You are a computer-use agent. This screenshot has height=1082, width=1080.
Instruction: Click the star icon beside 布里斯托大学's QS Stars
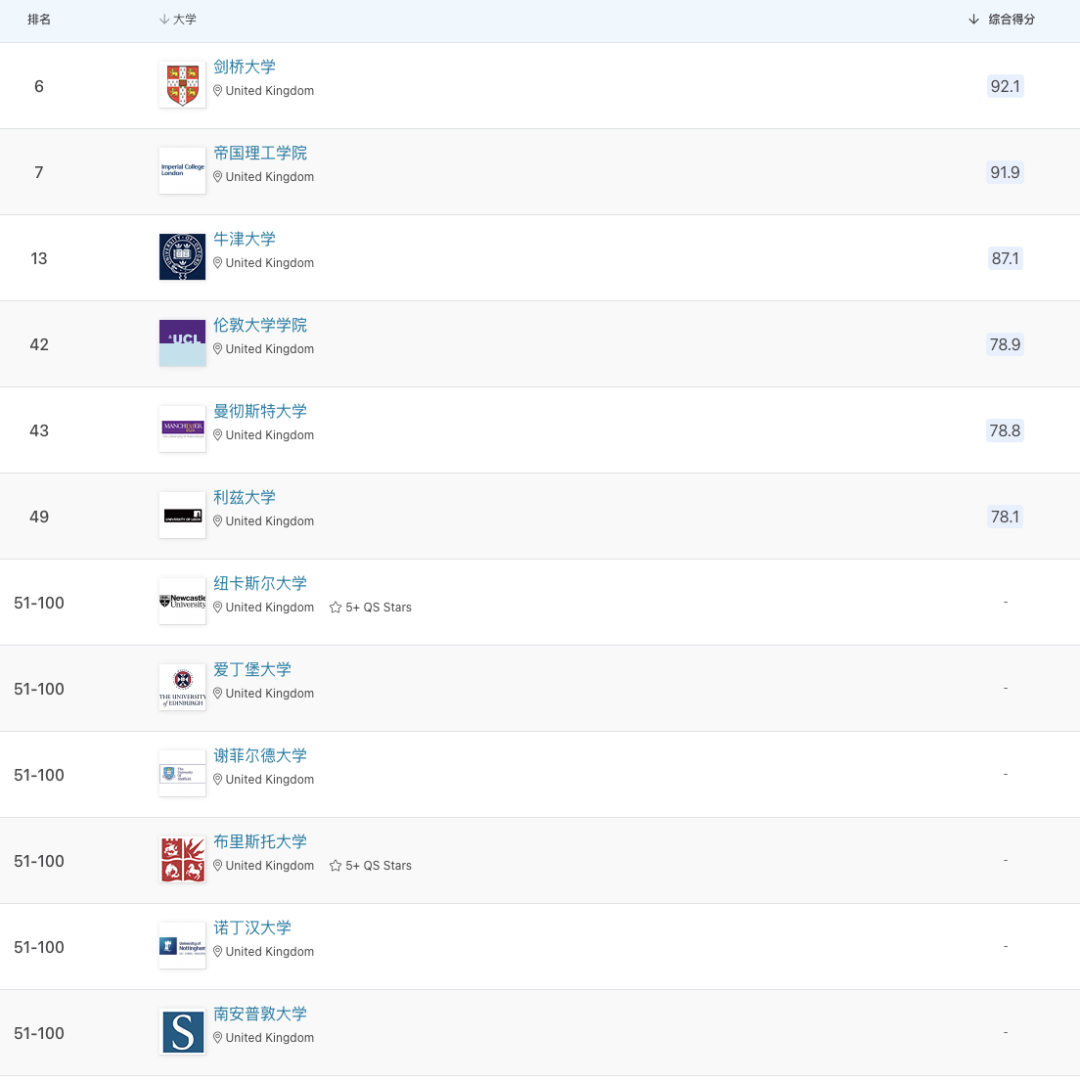coord(333,865)
